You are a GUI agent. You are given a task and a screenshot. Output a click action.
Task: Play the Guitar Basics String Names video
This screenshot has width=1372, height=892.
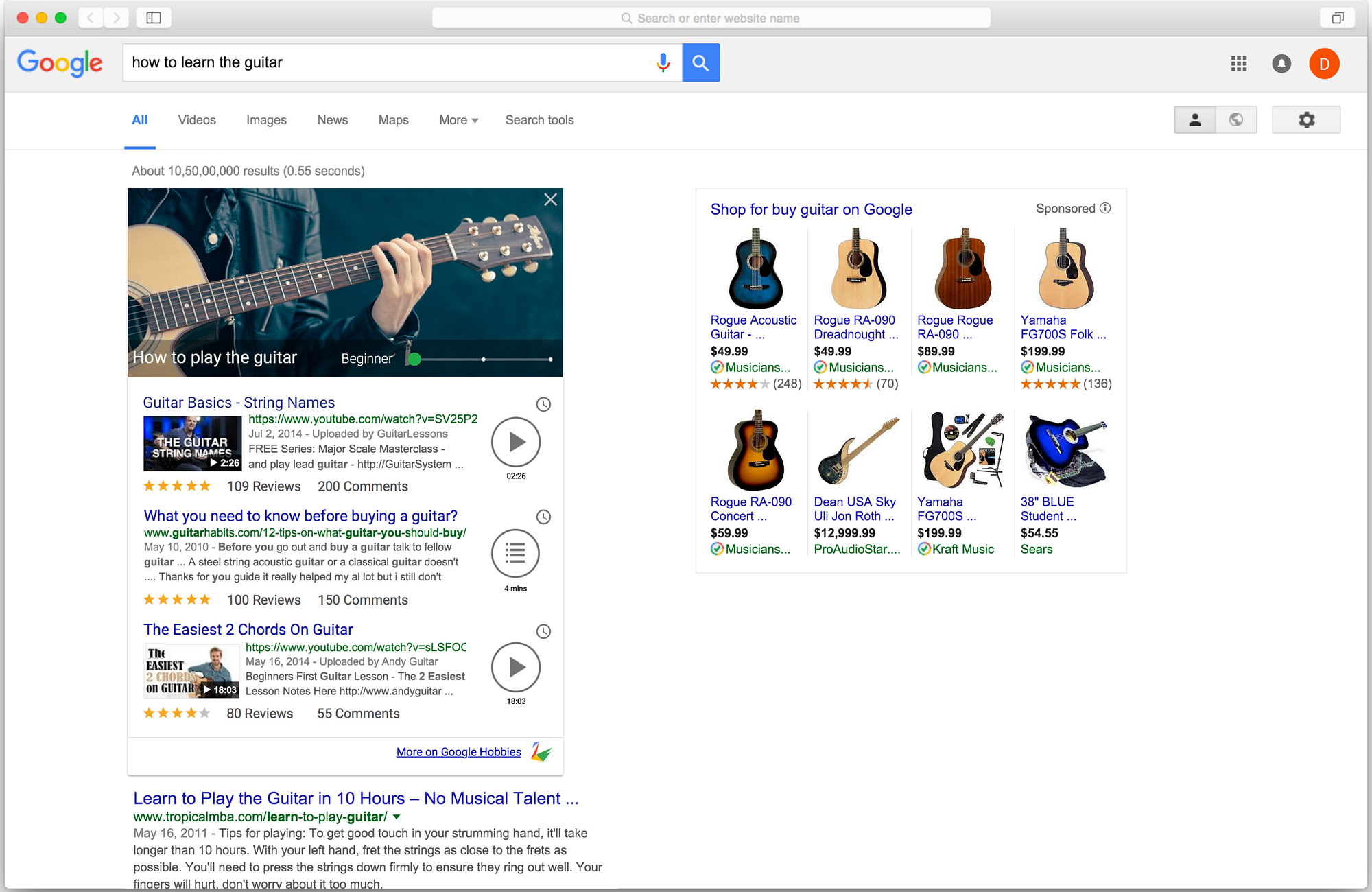coord(516,442)
